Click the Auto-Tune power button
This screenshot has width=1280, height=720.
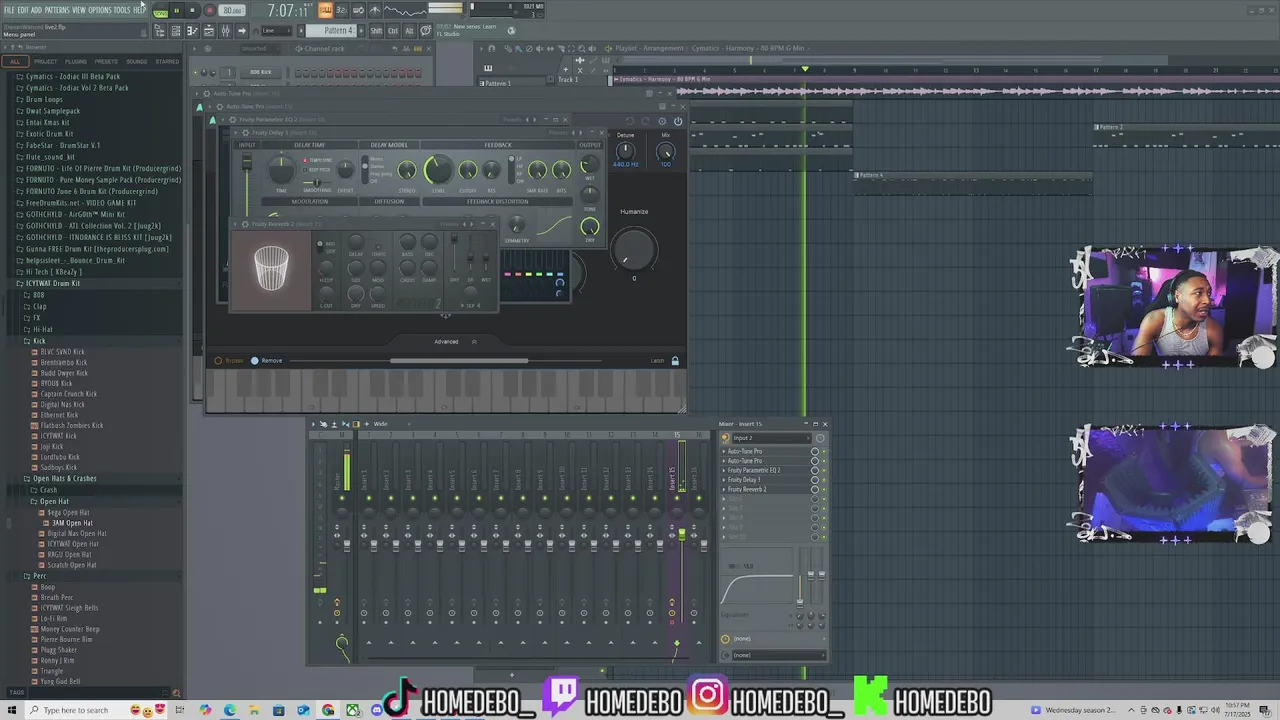click(x=678, y=121)
